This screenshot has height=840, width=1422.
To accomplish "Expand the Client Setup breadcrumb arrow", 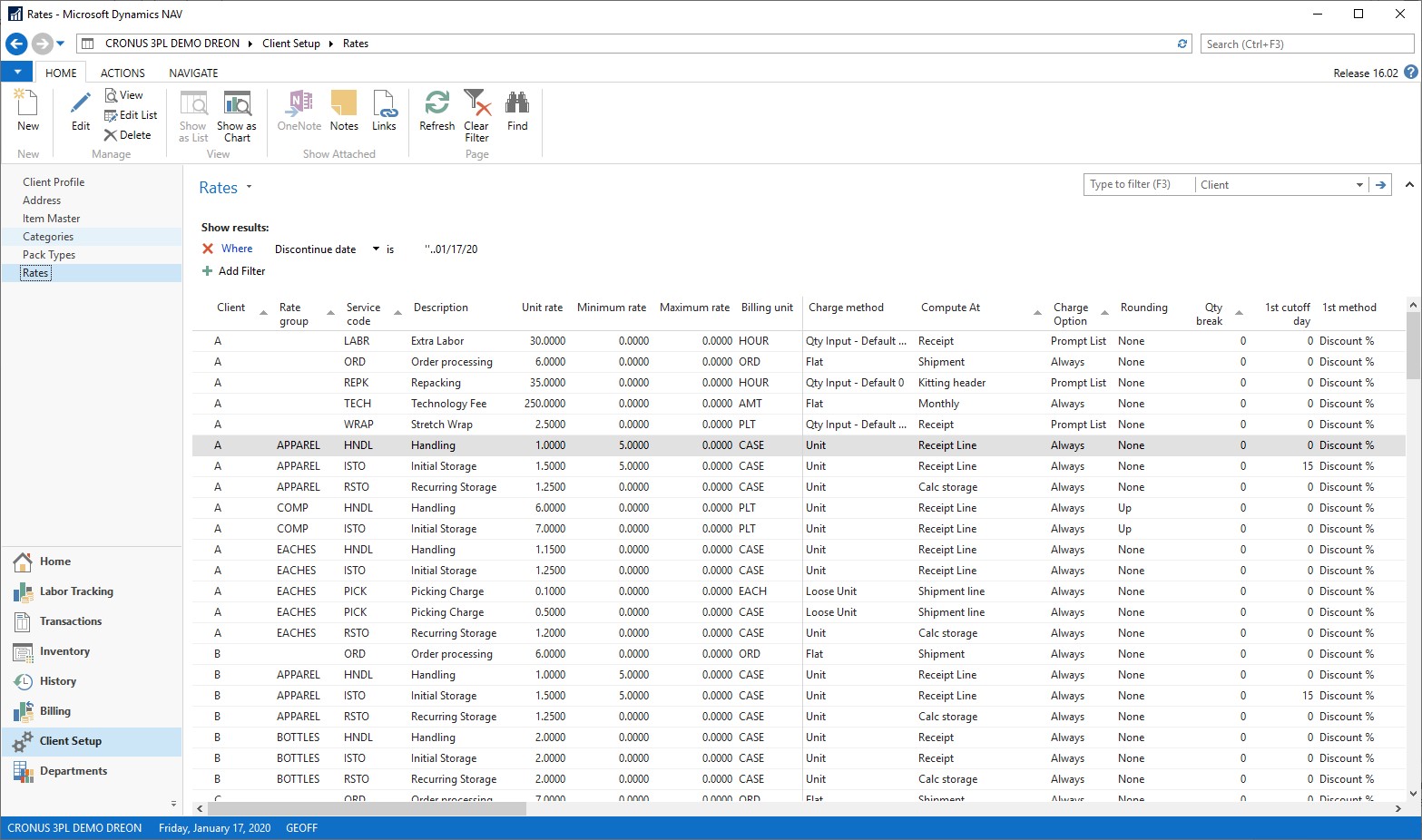I will [330, 44].
